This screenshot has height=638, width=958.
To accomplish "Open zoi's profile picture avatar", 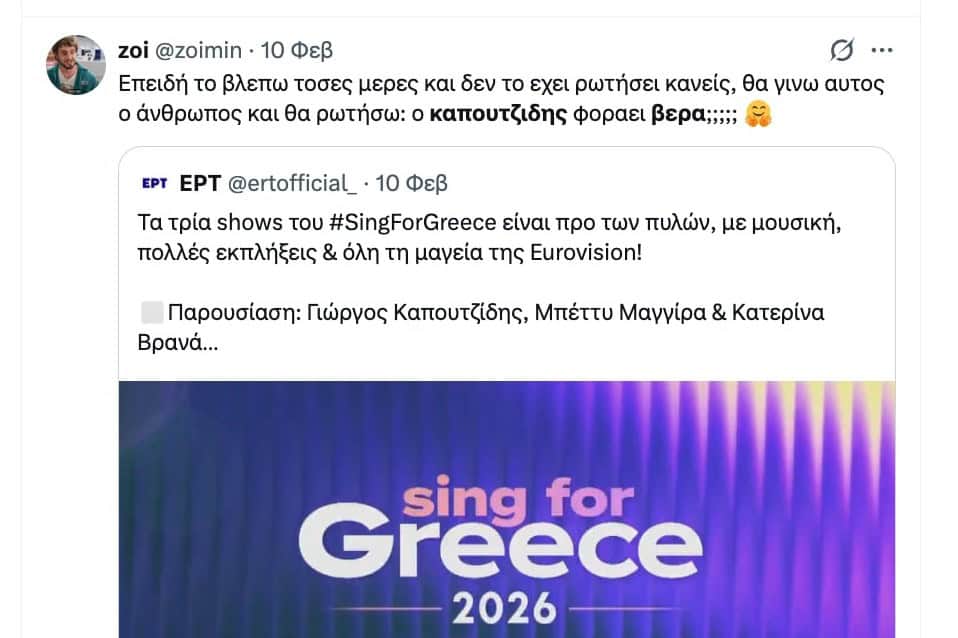I will click(76, 65).
